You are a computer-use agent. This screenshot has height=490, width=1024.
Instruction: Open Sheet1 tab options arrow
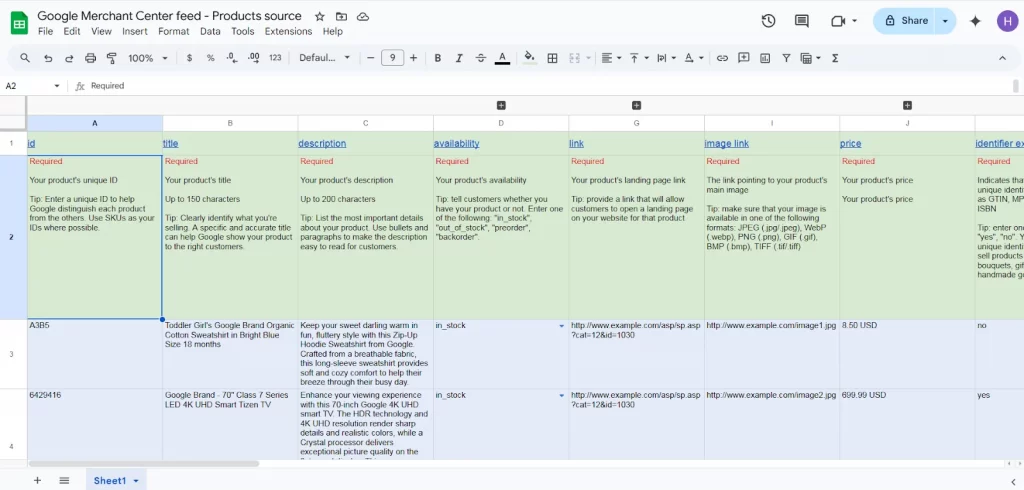click(x=136, y=481)
